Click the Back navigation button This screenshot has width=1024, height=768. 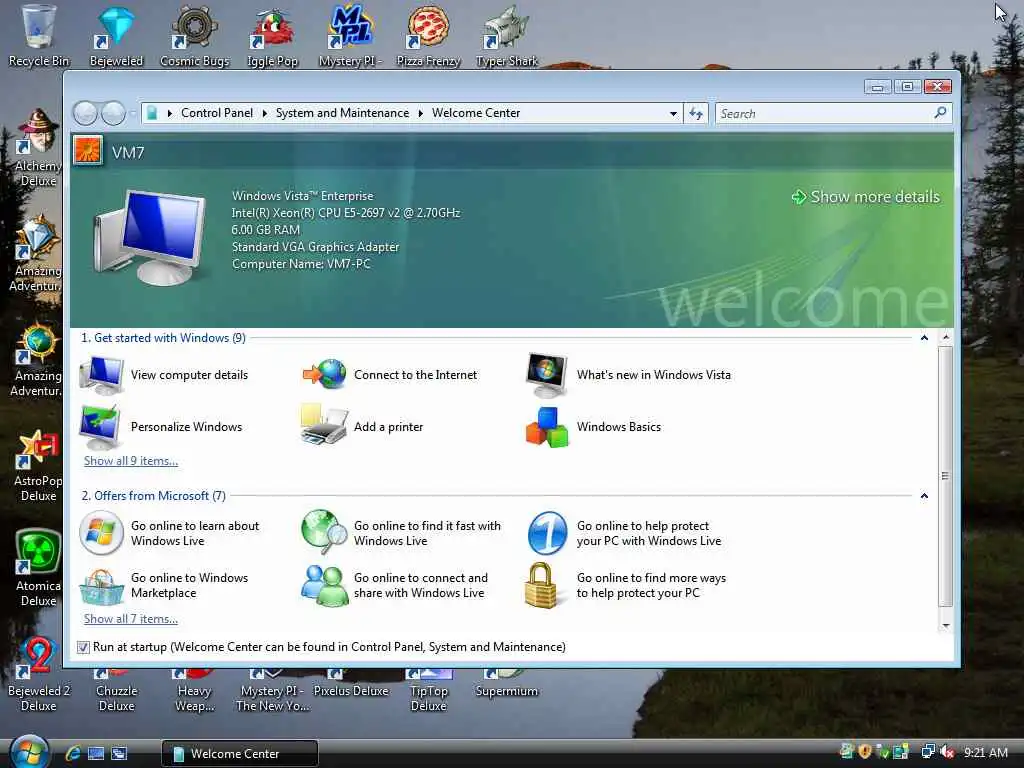tap(85, 114)
